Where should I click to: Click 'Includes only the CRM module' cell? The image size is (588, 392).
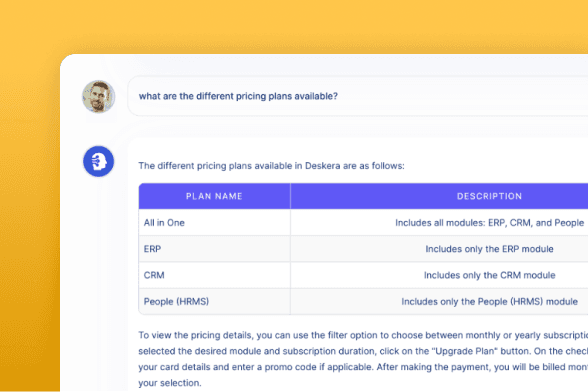coord(439,275)
